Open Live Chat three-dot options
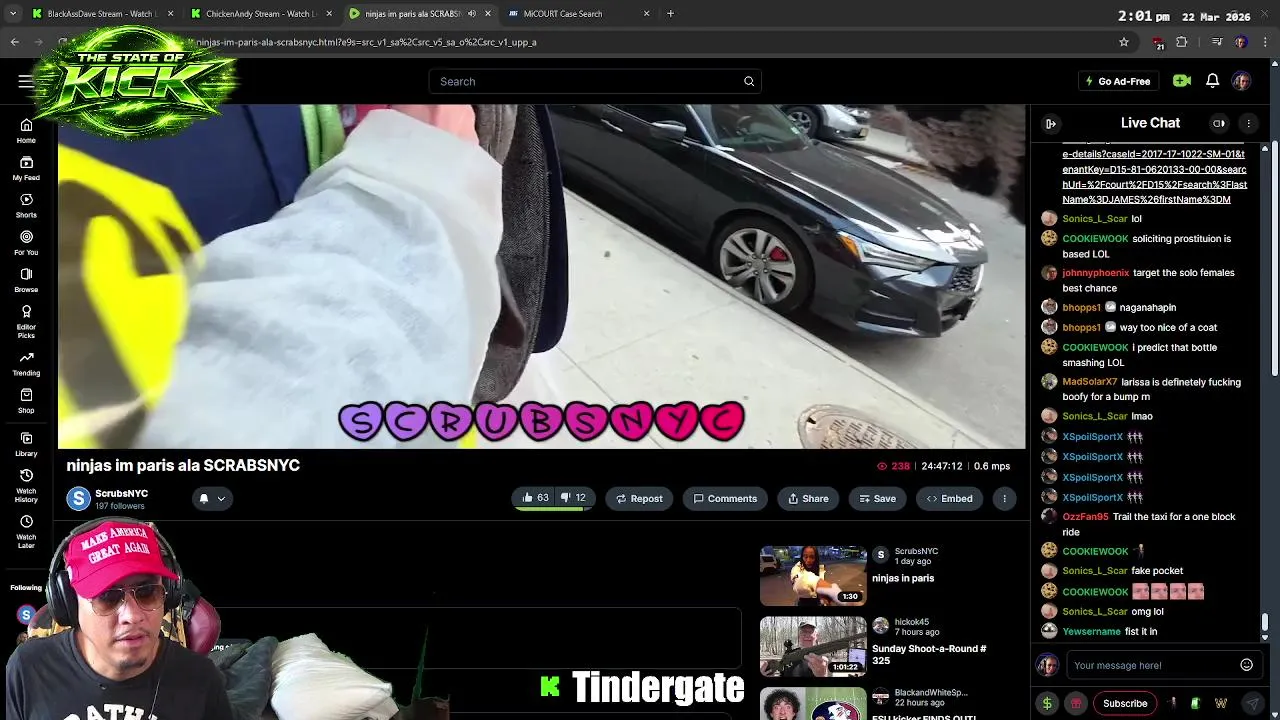The width and height of the screenshot is (1280, 720). [1248, 123]
